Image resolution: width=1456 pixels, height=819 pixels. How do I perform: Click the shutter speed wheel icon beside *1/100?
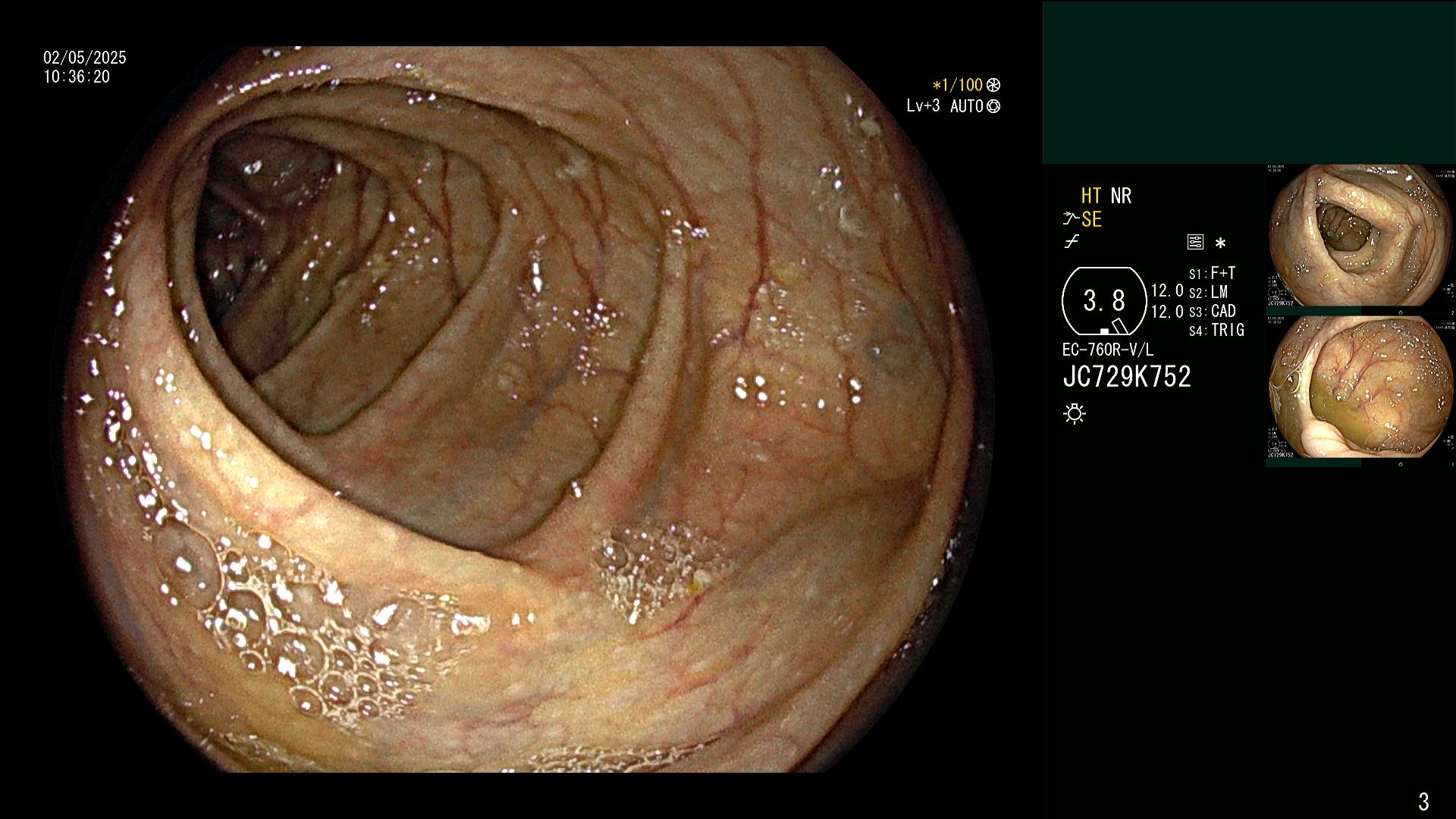[993, 86]
